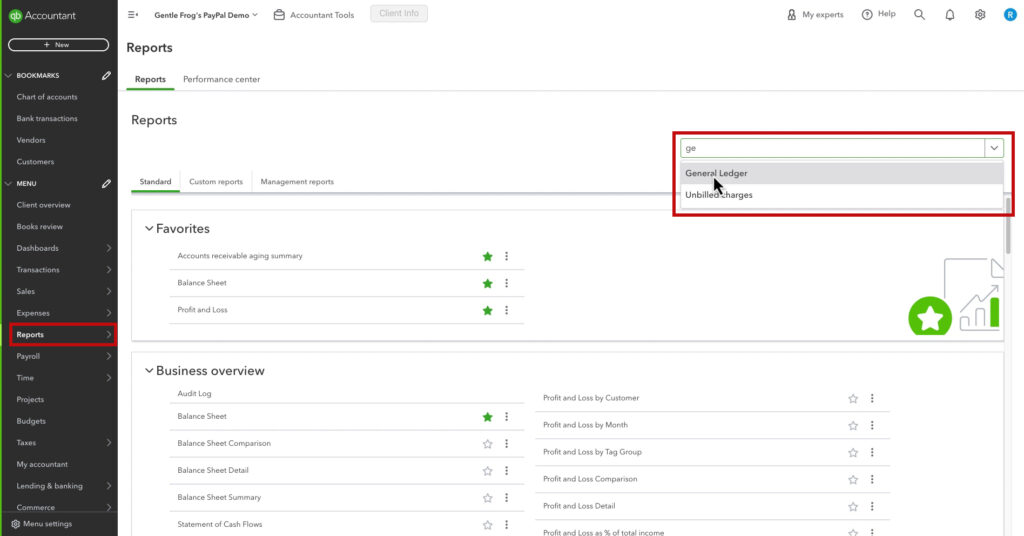The image size is (1024, 536).
Task: Expand the Dashboards submenu
Action: pyautogui.click(x=108, y=248)
